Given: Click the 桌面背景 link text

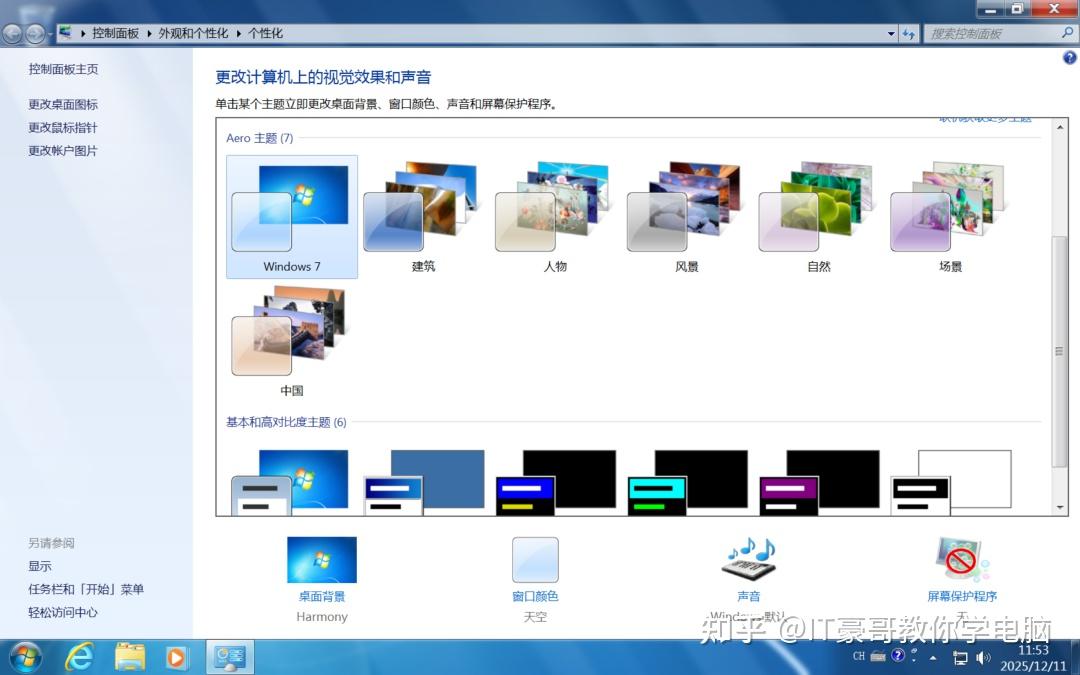Looking at the screenshot, I should (322, 596).
